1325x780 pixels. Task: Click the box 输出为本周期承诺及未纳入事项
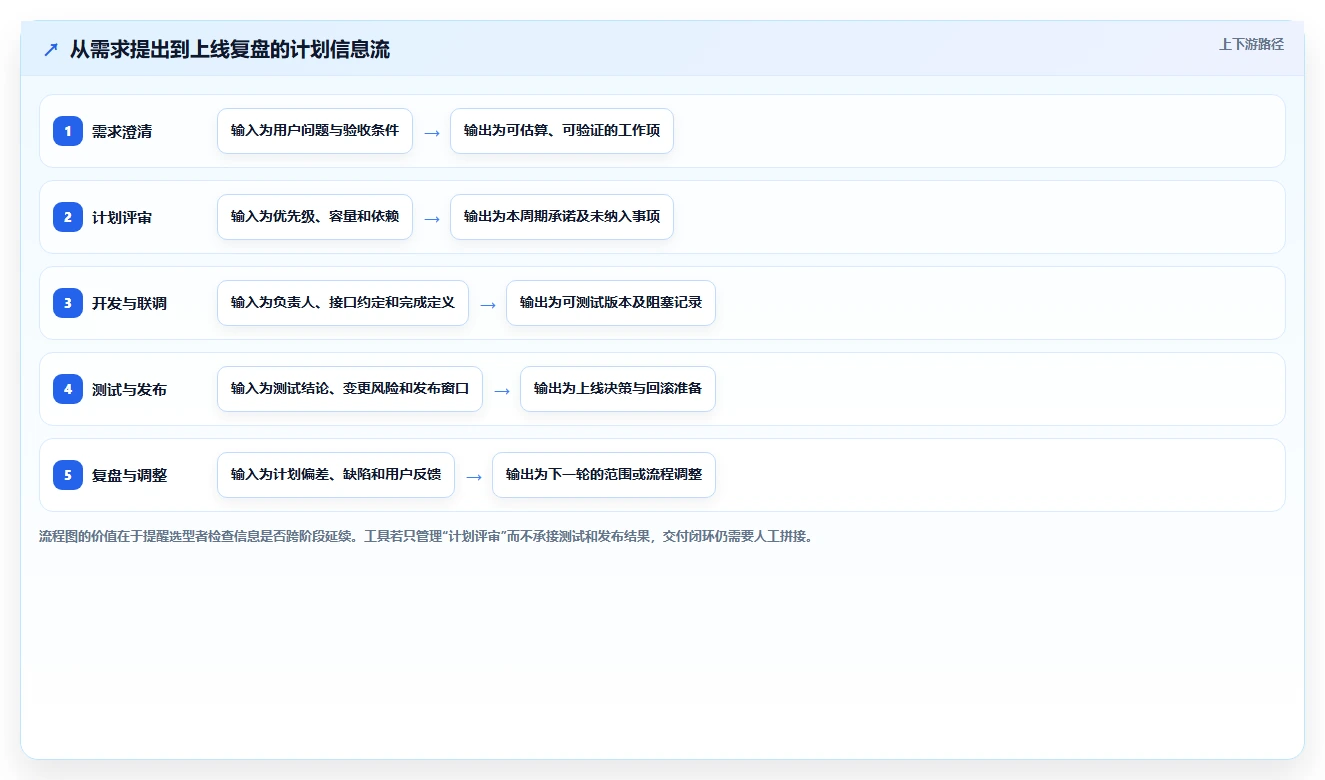tap(562, 217)
